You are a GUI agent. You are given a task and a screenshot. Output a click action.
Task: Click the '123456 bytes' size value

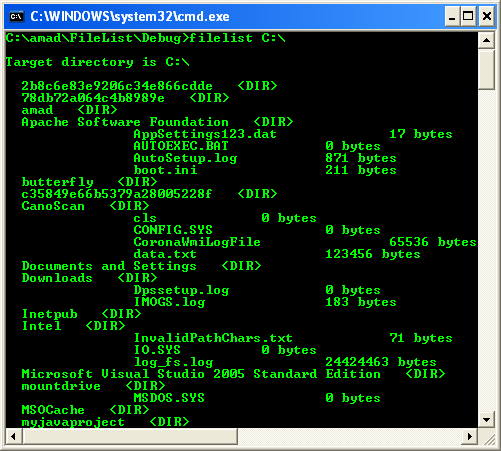click(x=373, y=254)
